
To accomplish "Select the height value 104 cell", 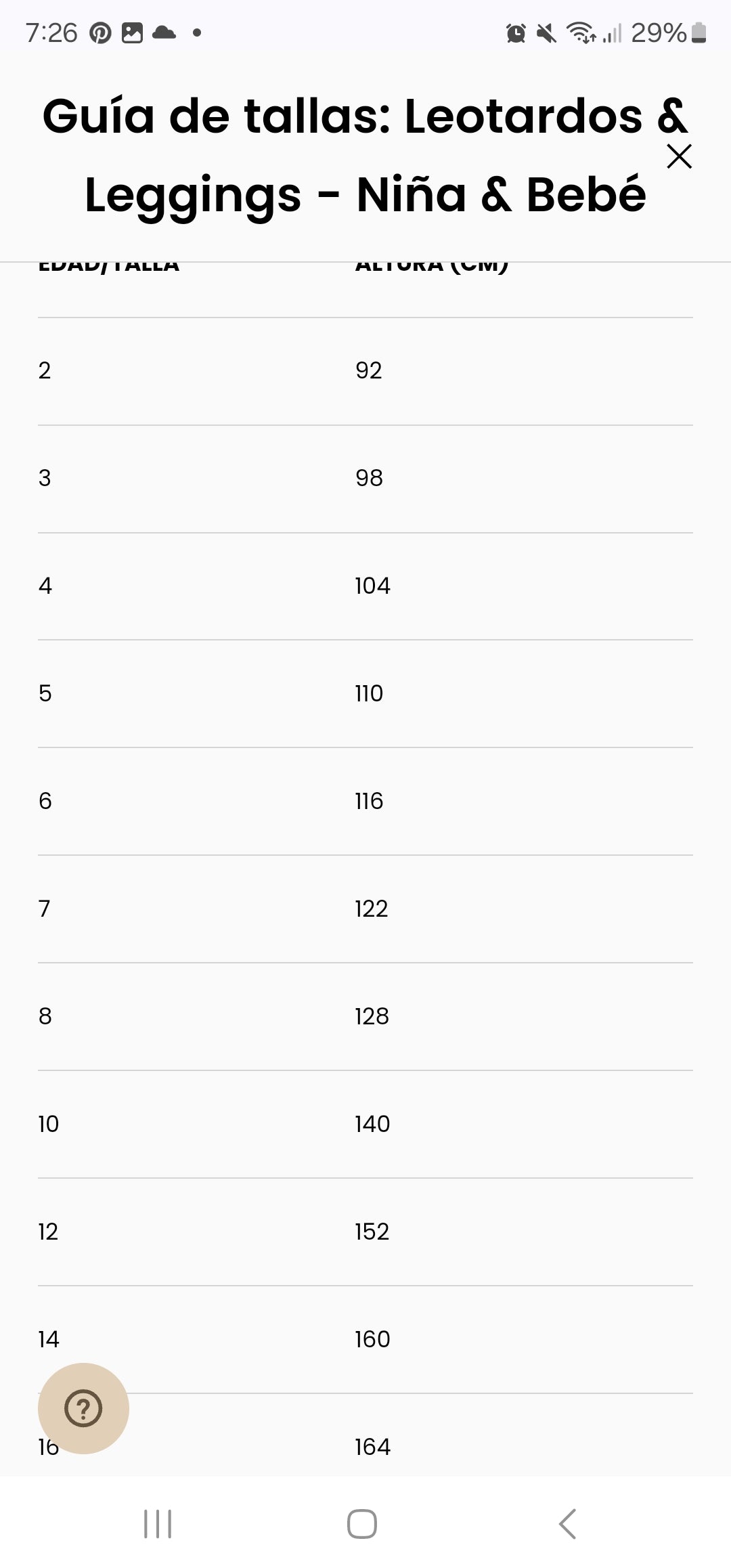I will point(372,586).
